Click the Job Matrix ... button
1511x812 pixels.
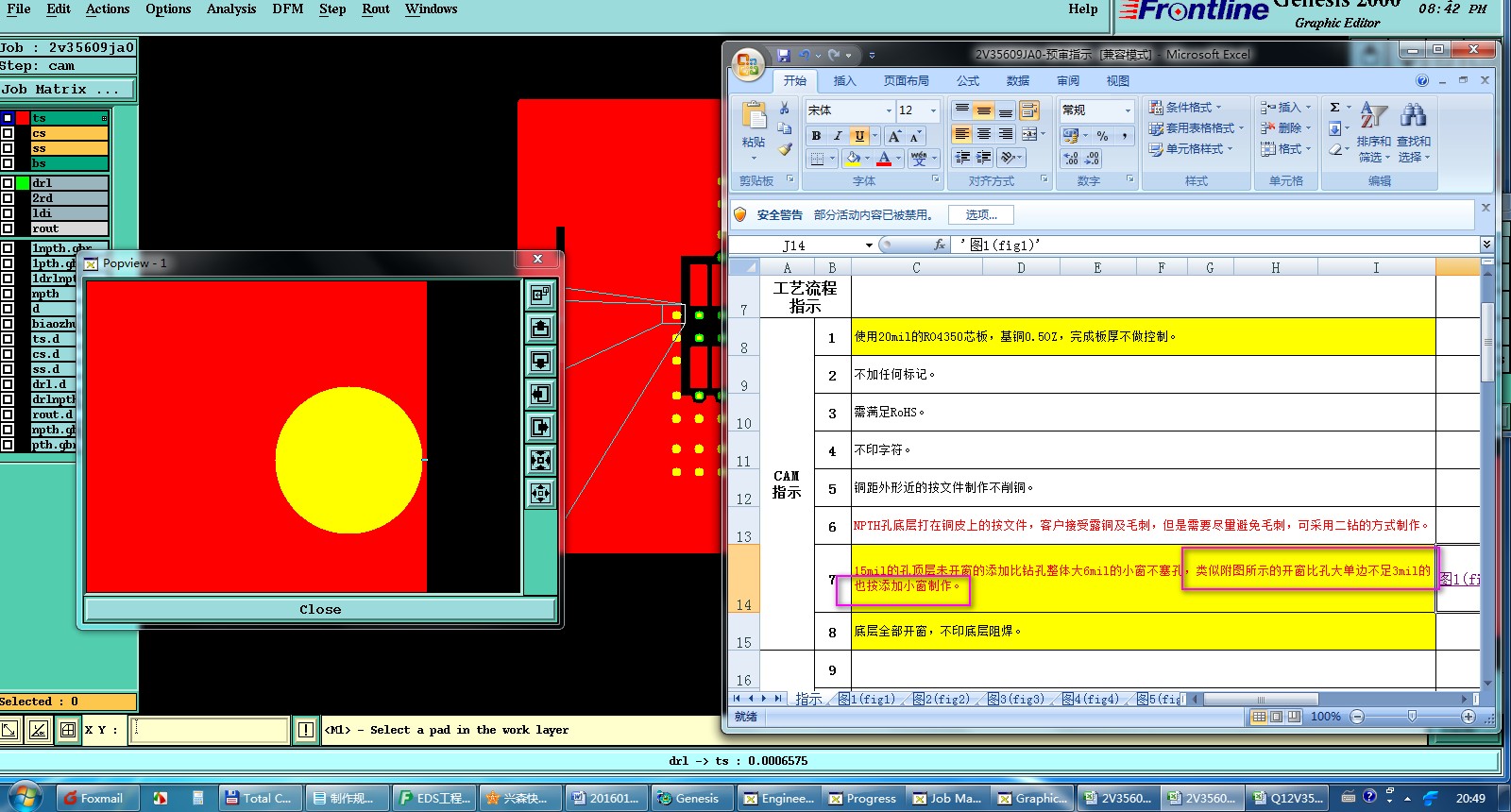67,90
